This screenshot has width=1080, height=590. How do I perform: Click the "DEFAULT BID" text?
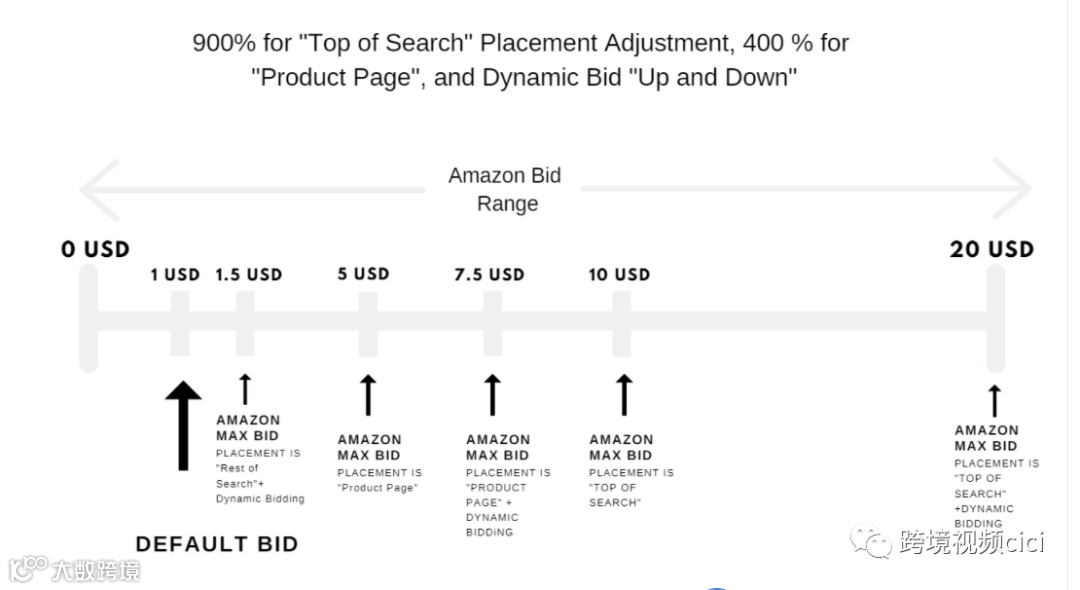pyautogui.click(x=217, y=544)
